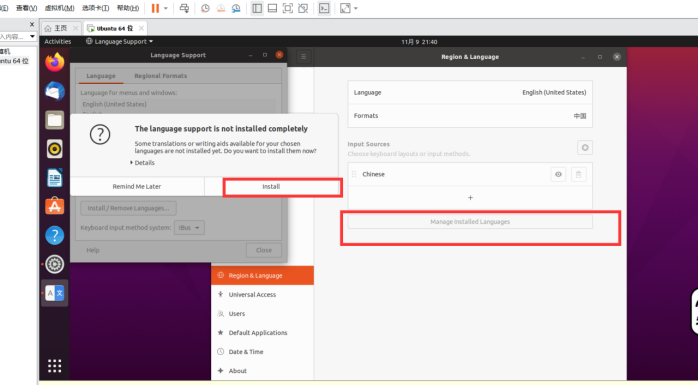Revert to snapshot using the orange clock icon

[x=221, y=8]
